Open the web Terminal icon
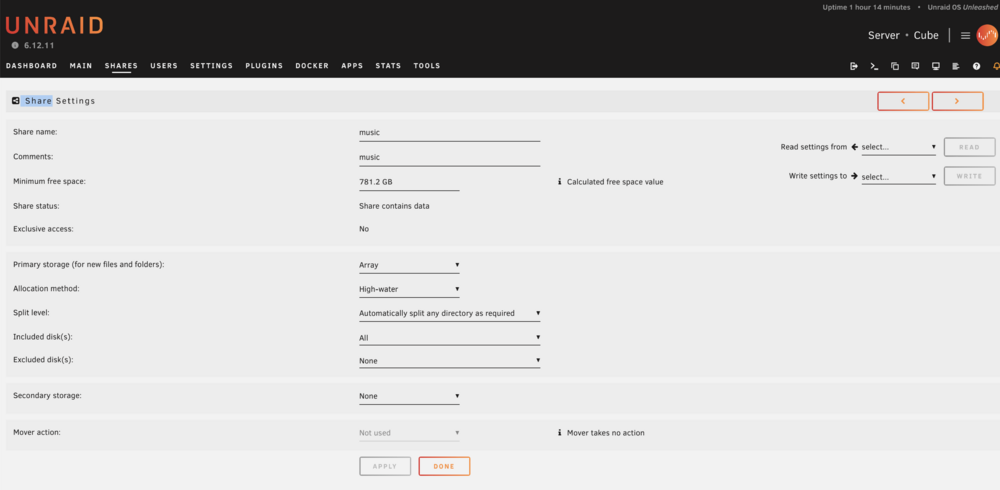The height and width of the screenshot is (490, 1000). pyautogui.click(x=874, y=66)
